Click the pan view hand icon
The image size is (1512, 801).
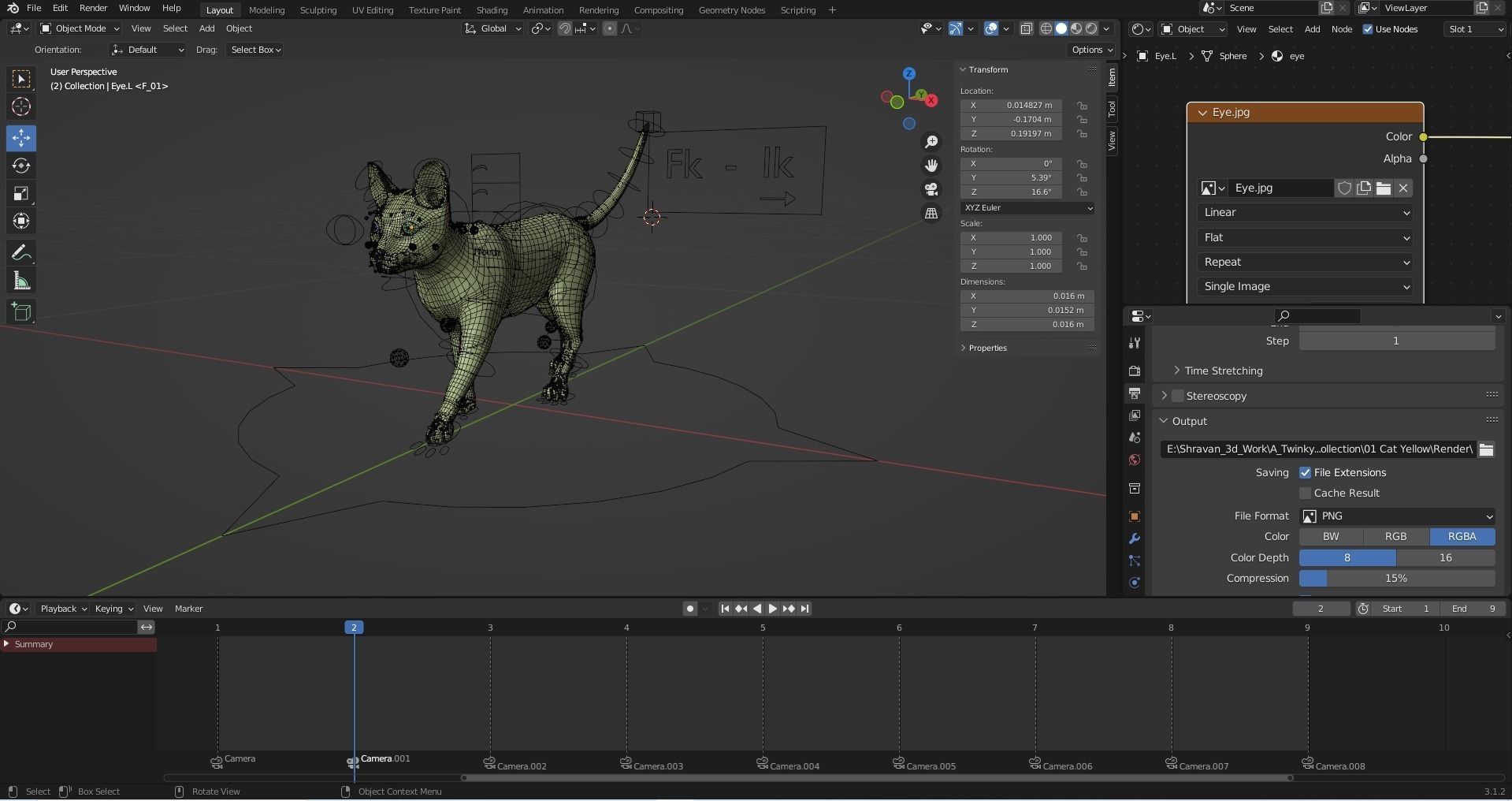[x=931, y=166]
